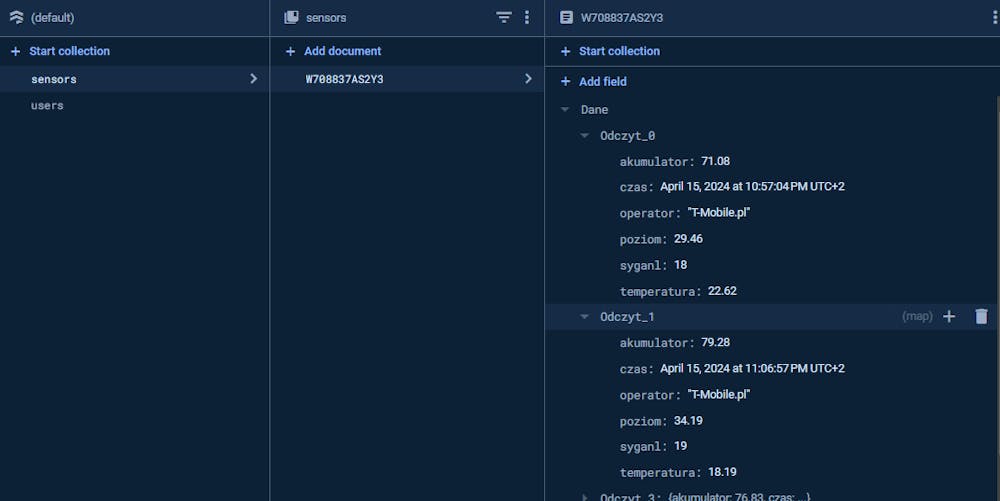1000x501 pixels.
Task: Start collection in the (default) database column
Action: 61,51
